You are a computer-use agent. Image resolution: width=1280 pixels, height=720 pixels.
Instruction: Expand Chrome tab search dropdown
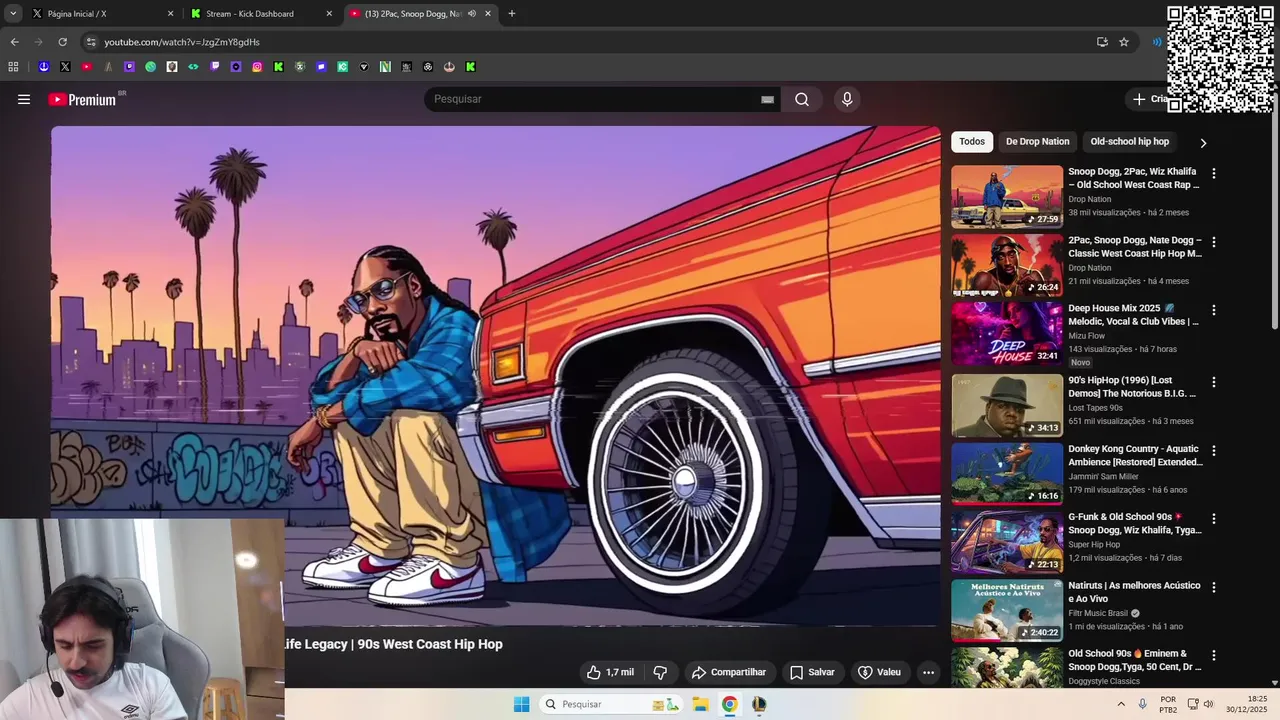13,14
